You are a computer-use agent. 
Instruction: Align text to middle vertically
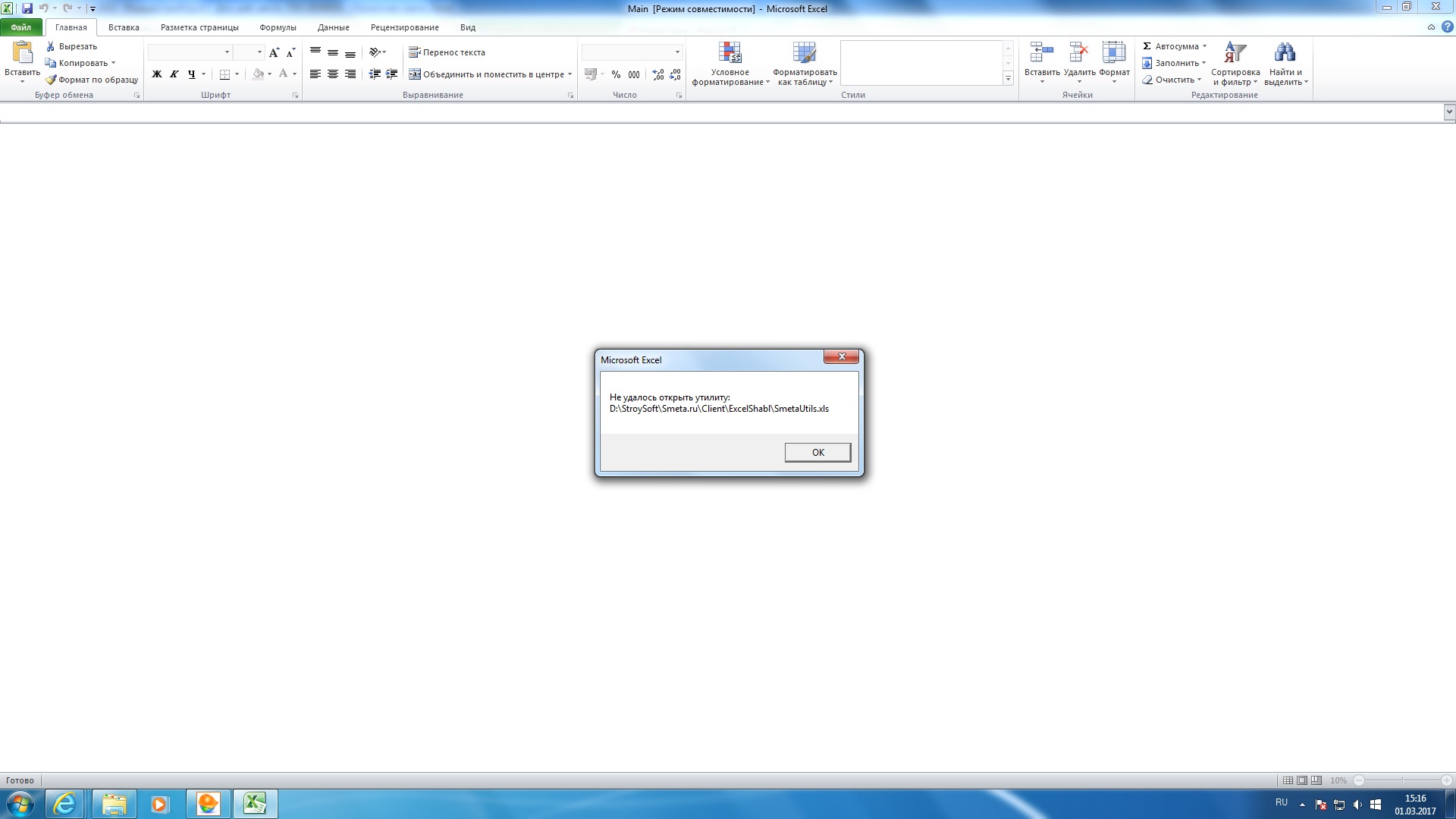click(x=333, y=52)
